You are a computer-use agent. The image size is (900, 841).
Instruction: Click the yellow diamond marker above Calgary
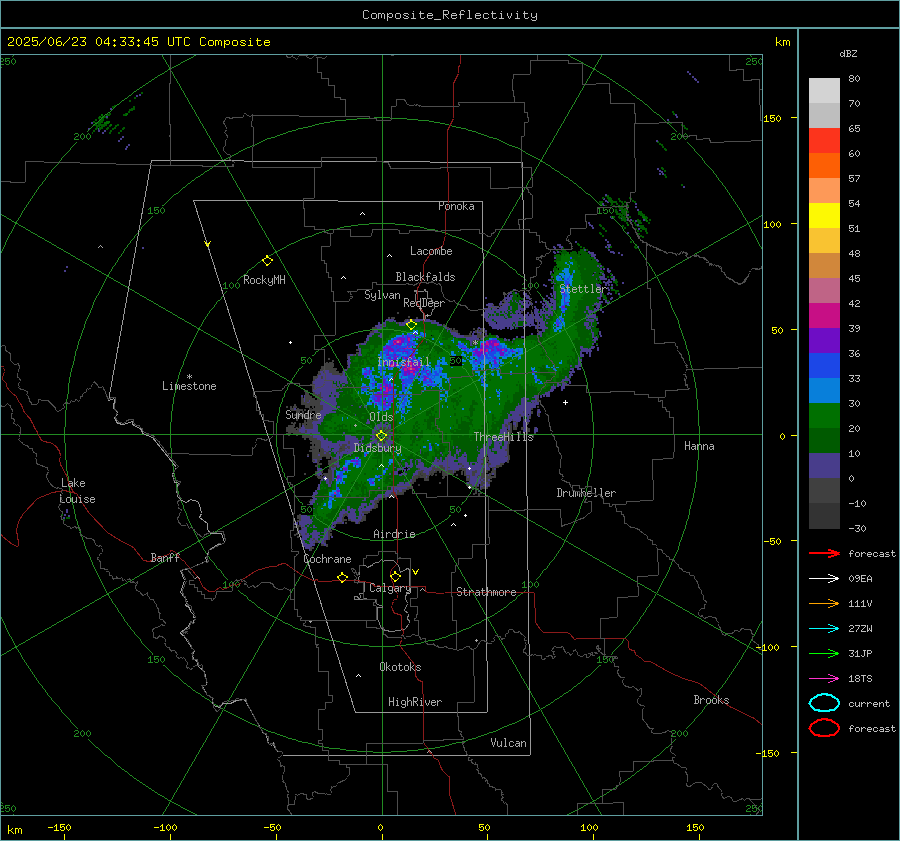pos(395,576)
